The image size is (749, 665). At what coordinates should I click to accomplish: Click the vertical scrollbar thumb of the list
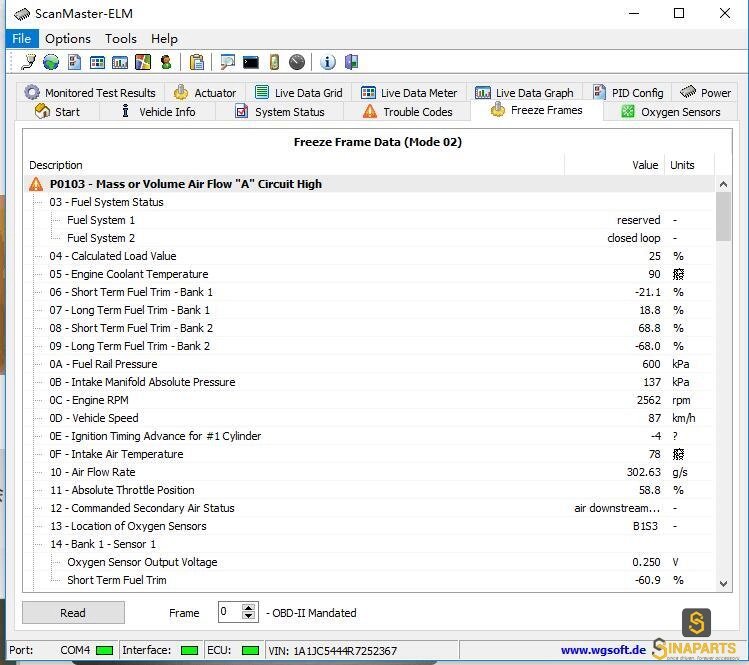[x=723, y=217]
